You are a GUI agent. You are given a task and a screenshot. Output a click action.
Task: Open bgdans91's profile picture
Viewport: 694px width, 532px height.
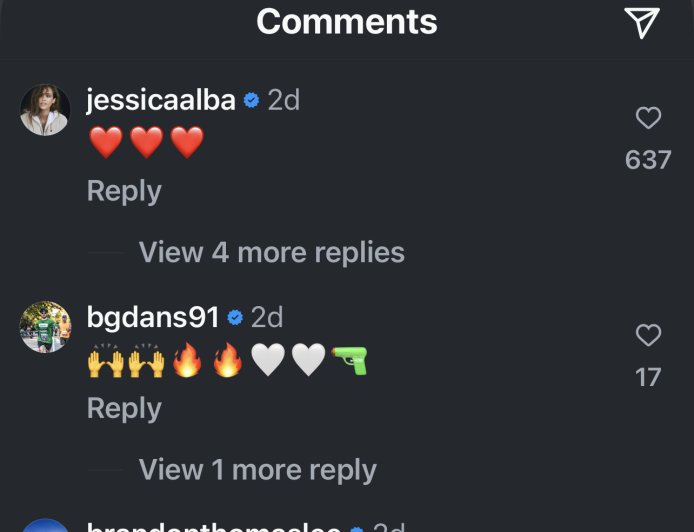[45, 327]
